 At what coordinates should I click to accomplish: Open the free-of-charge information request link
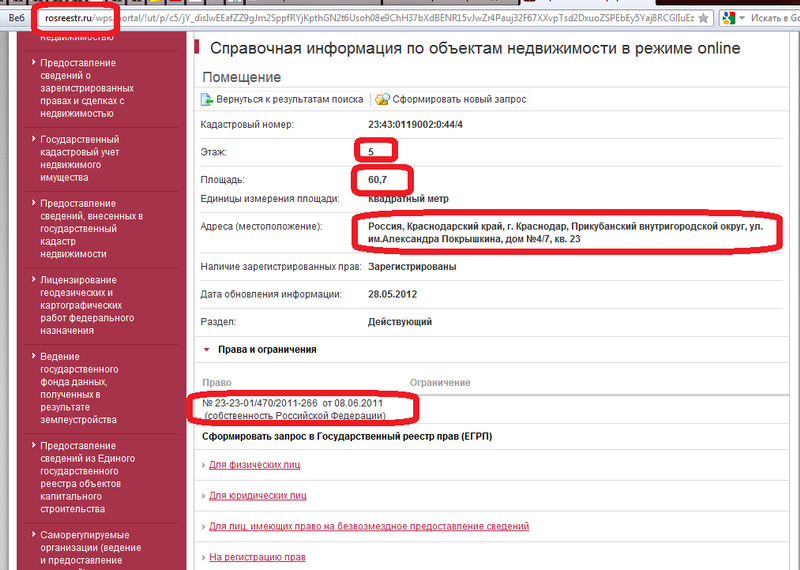coord(369,526)
